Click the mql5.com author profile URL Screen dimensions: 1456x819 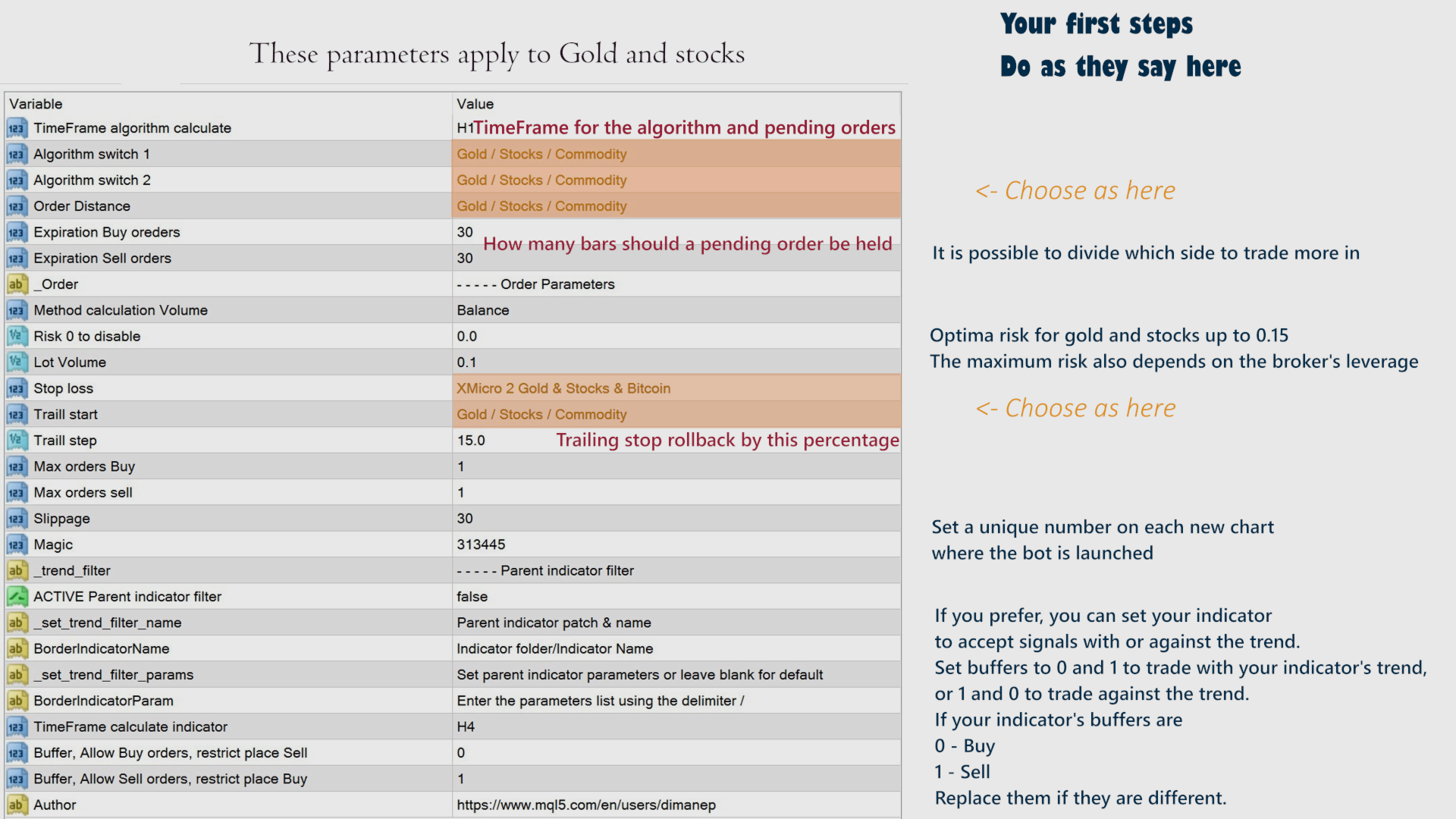pos(585,805)
